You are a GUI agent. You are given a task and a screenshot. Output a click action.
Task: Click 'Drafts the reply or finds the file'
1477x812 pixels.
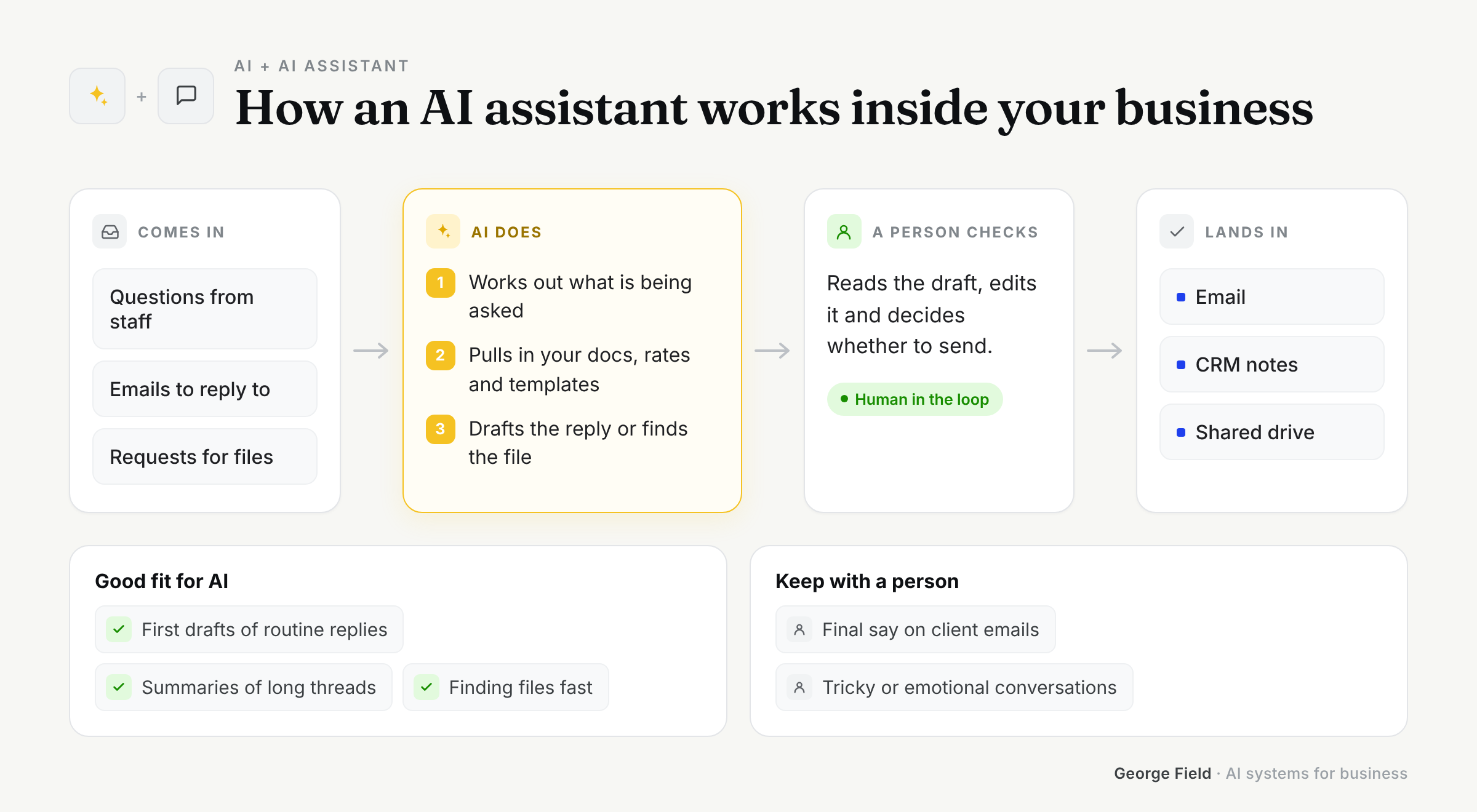(578, 443)
